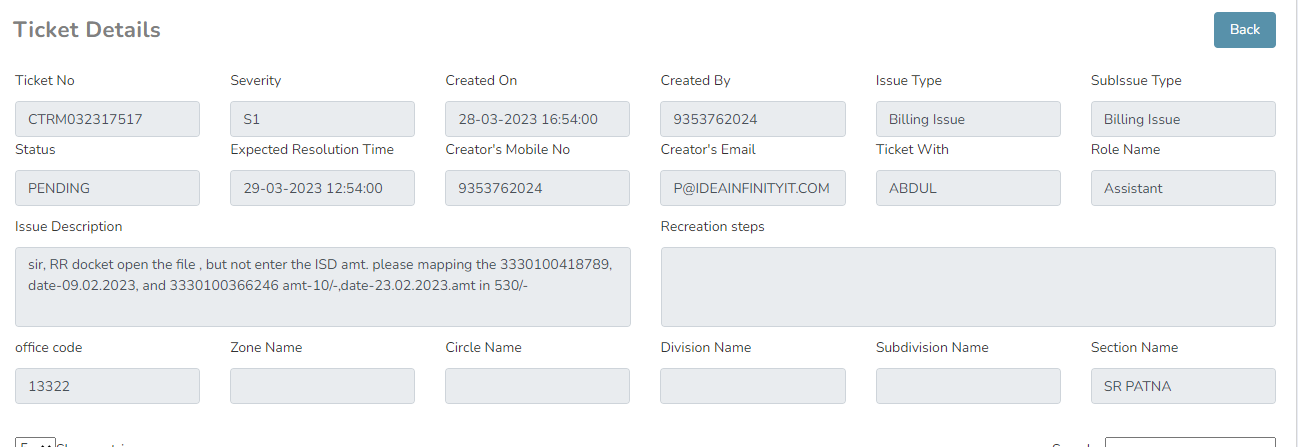This screenshot has width=1298, height=447.
Task: Select the empty Zone Name field
Action: click(x=322, y=386)
